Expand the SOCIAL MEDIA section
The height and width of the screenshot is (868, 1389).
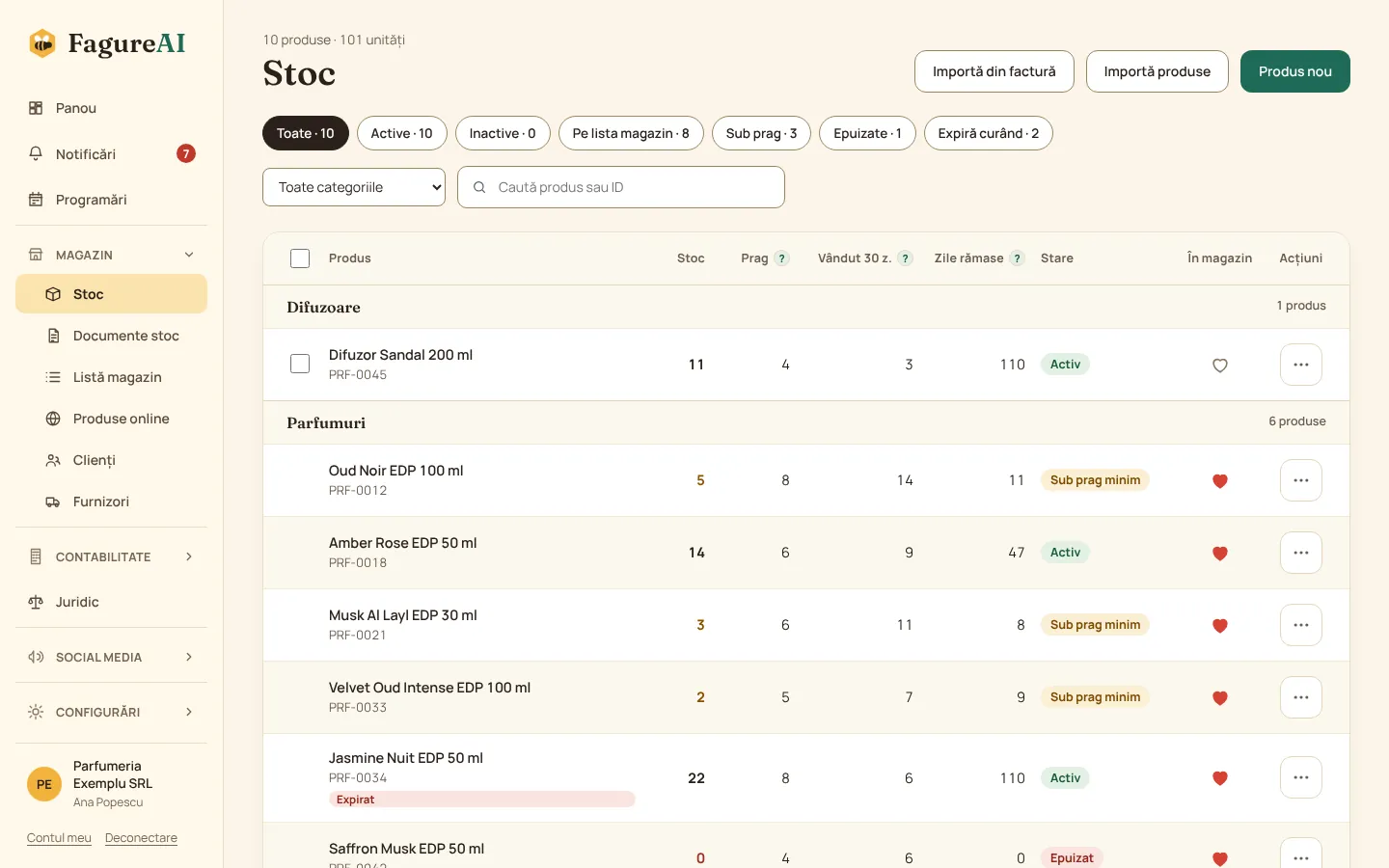point(111,657)
